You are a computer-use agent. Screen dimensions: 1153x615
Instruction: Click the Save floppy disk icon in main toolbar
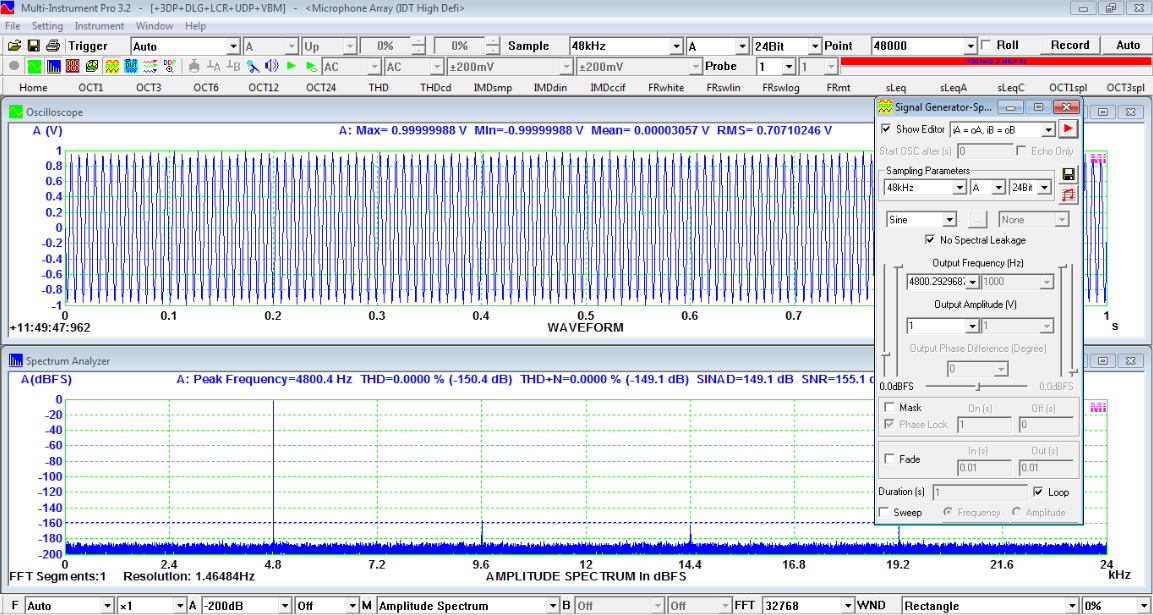pyautogui.click(x=33, y=46)
